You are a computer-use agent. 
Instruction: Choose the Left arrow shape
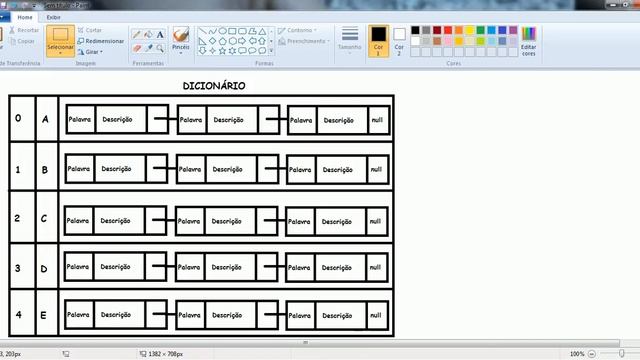click(252, 41)
